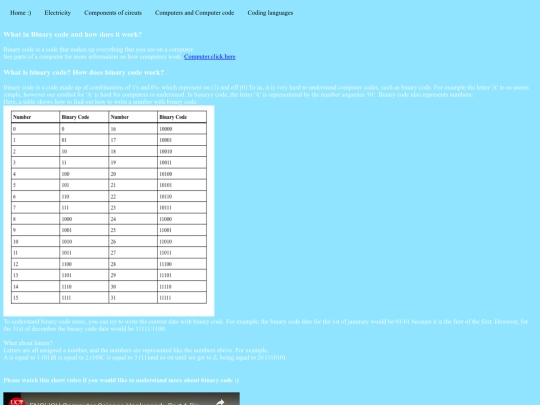The width and height of the screenshot is (540, 405).
Task: Click the share arrow on the video
Action: click(x=220, y=401)
